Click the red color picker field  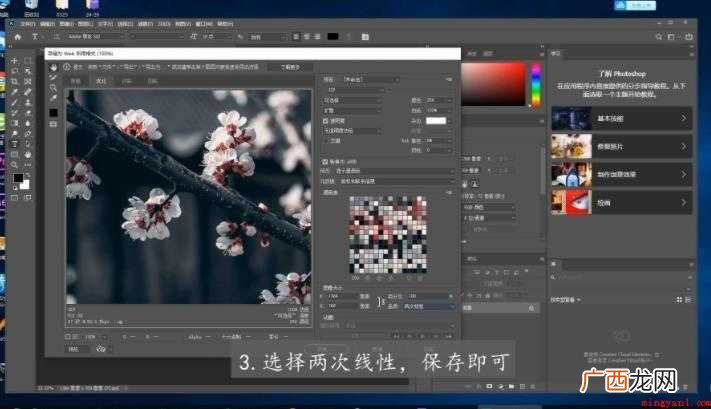click(x=493, y=84)
